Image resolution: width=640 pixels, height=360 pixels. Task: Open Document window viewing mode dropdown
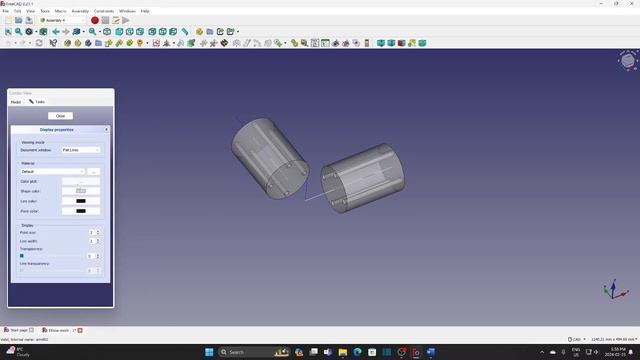tap(81, 150)
